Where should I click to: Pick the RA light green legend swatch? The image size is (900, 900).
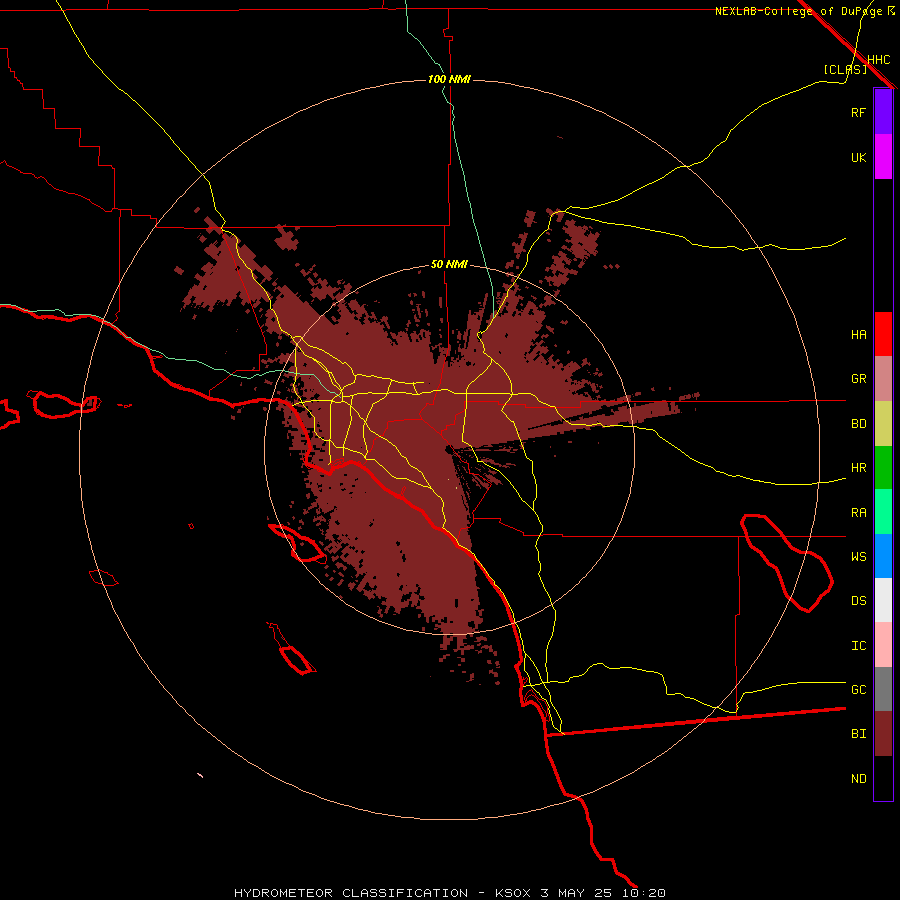[883, 512]
